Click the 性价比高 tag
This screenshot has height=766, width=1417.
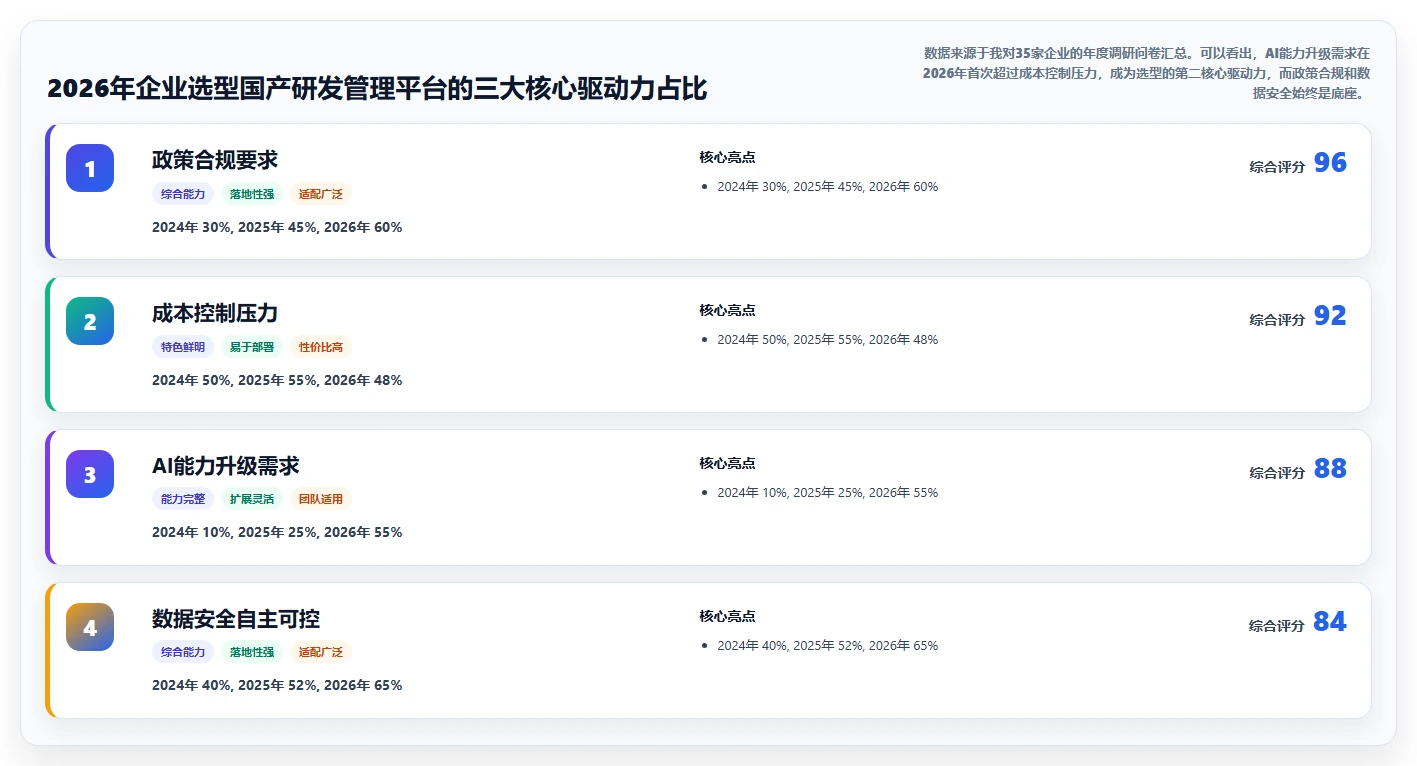pyautogui.click(x=321, y=347)
